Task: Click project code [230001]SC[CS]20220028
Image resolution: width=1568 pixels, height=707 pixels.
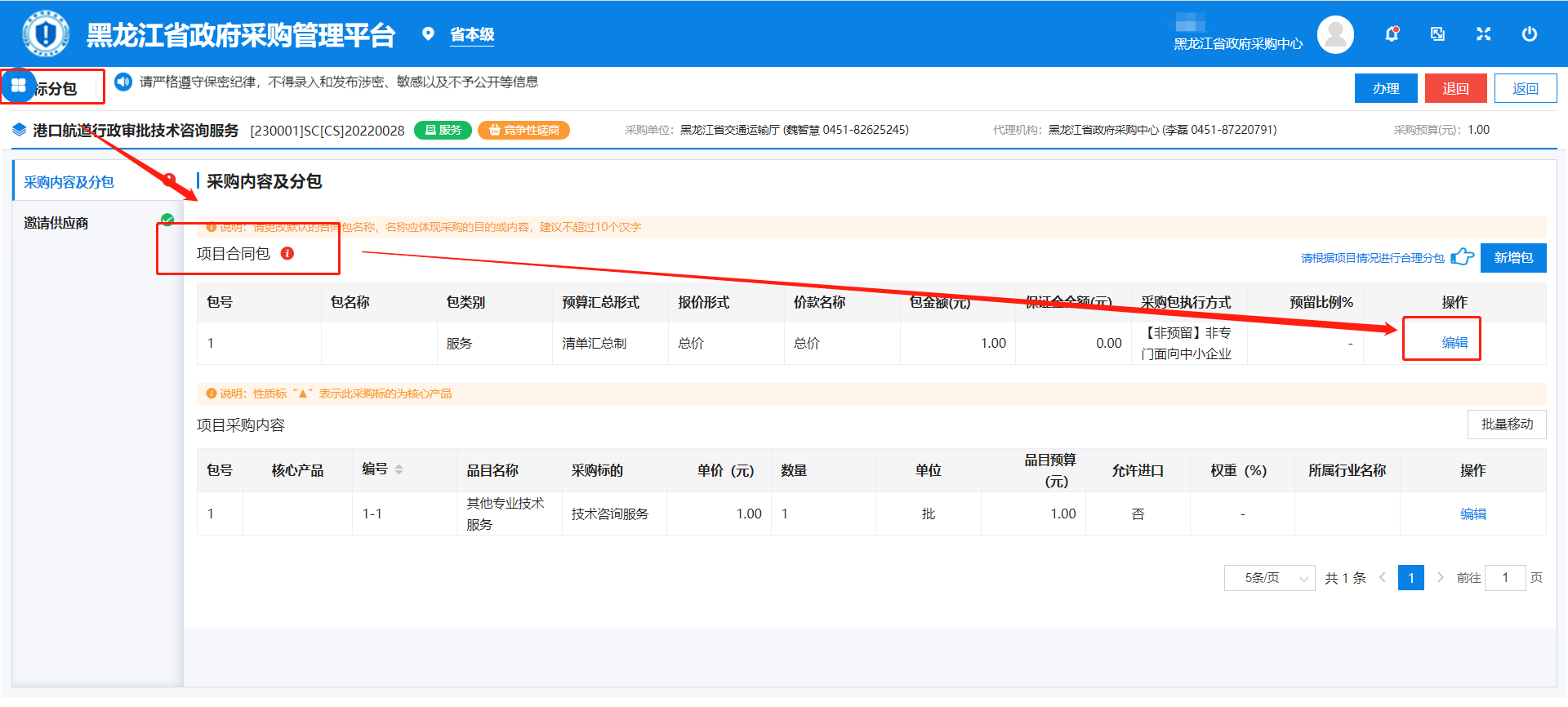Action: (x=327, y=131)
